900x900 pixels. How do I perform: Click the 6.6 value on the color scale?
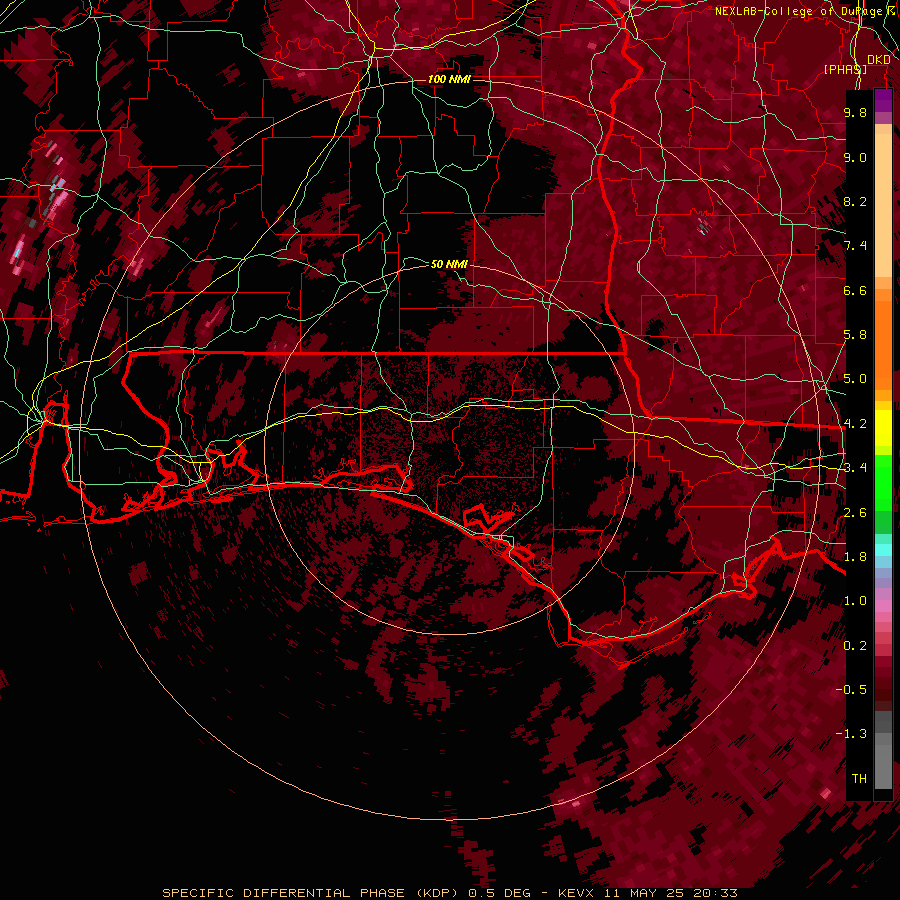point(855,290)
